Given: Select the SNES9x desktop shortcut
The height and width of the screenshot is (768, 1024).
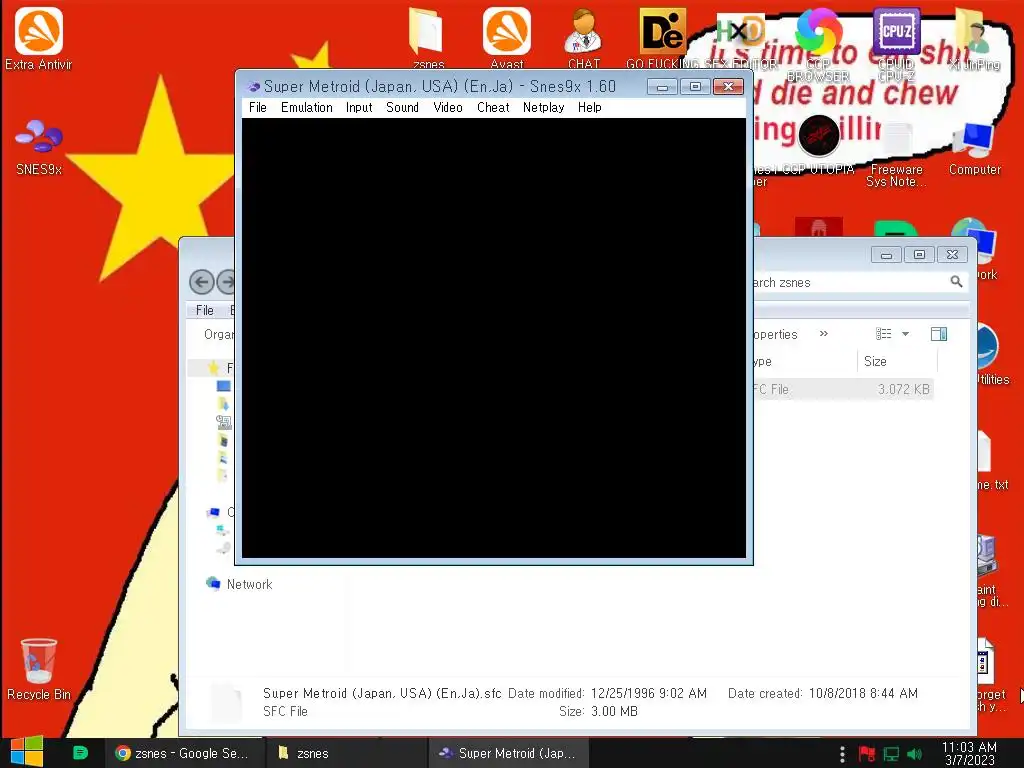Looking at the screenshot, I should coord(39,147).
